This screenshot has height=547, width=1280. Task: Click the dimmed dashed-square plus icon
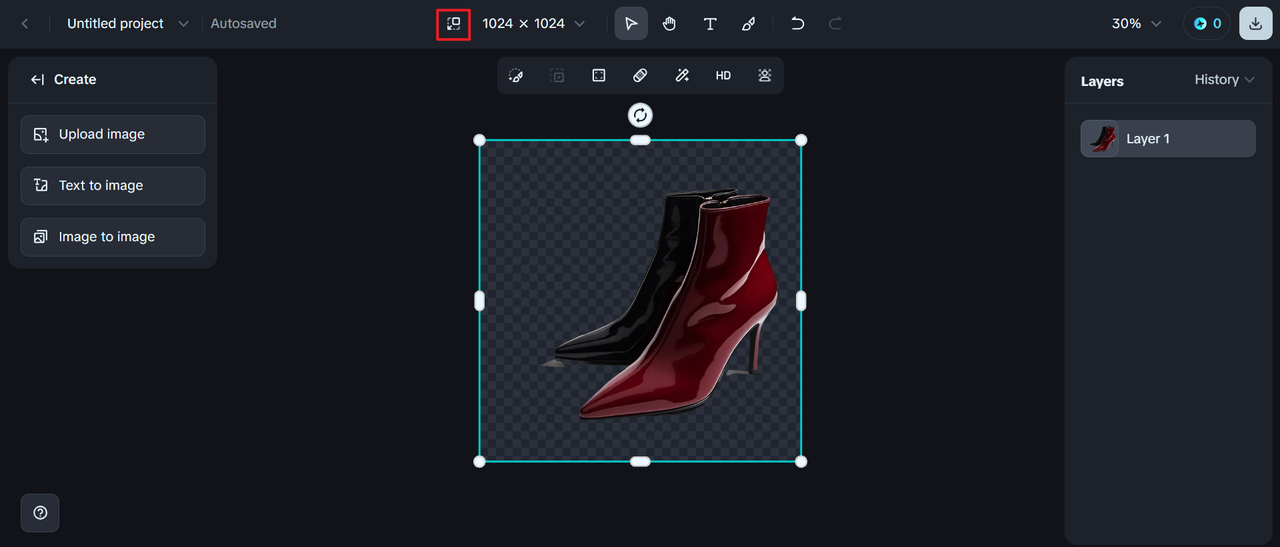(557, 76)
